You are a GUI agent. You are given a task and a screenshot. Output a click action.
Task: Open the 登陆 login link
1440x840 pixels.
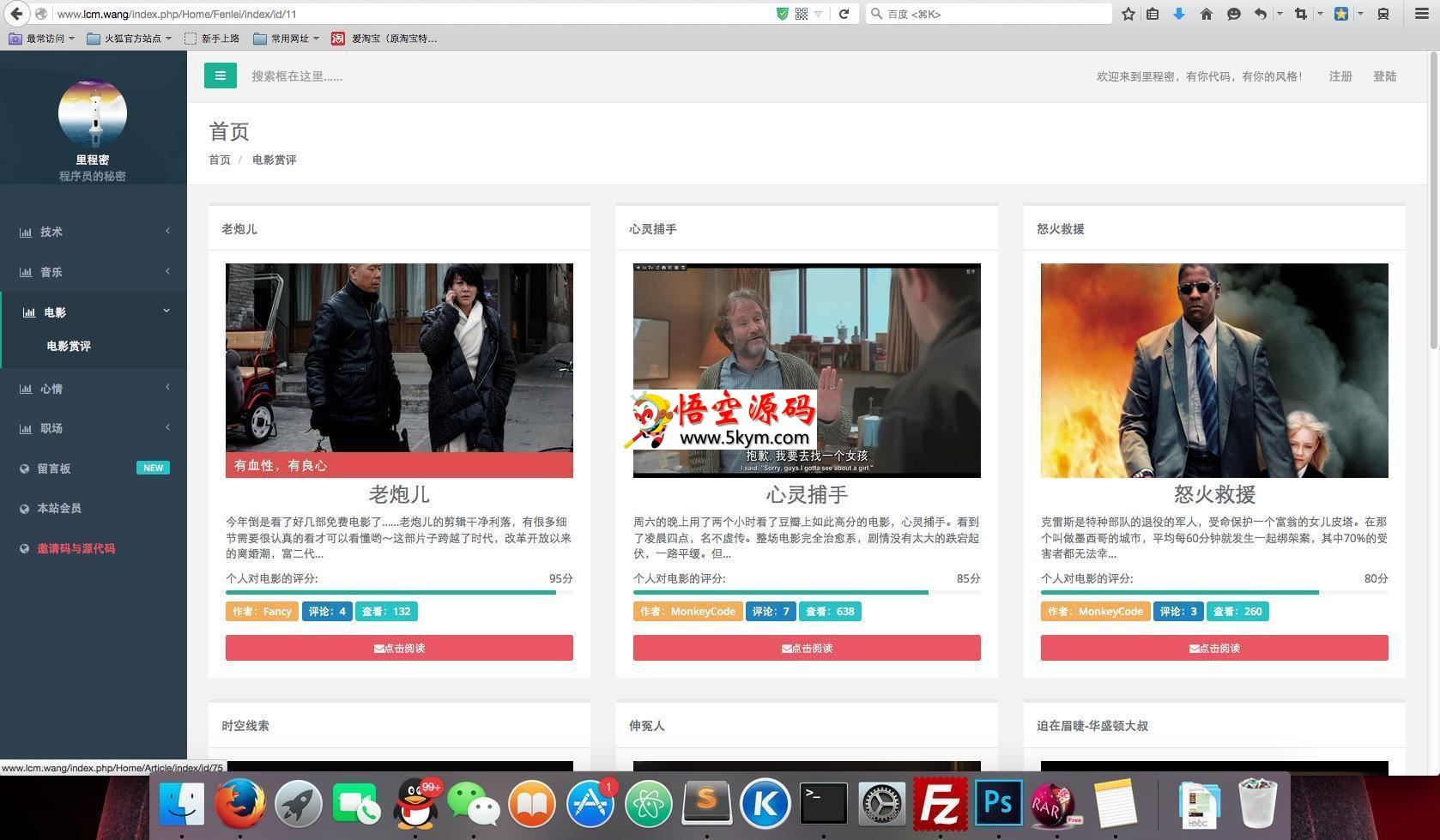pyautogui.click(x=1385, y=76)
